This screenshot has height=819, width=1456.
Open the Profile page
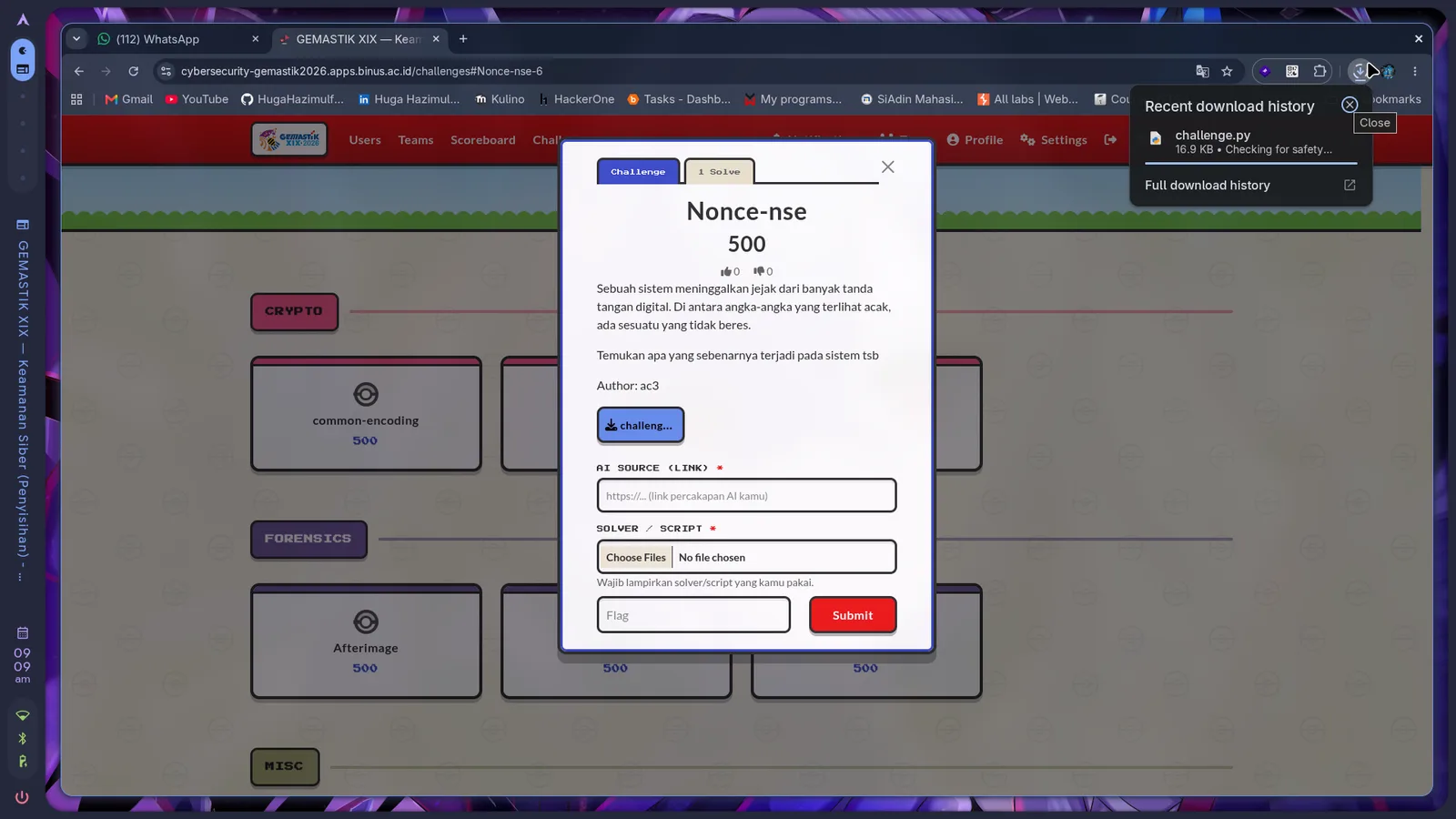pyautogui.click(x=975, y=140)
